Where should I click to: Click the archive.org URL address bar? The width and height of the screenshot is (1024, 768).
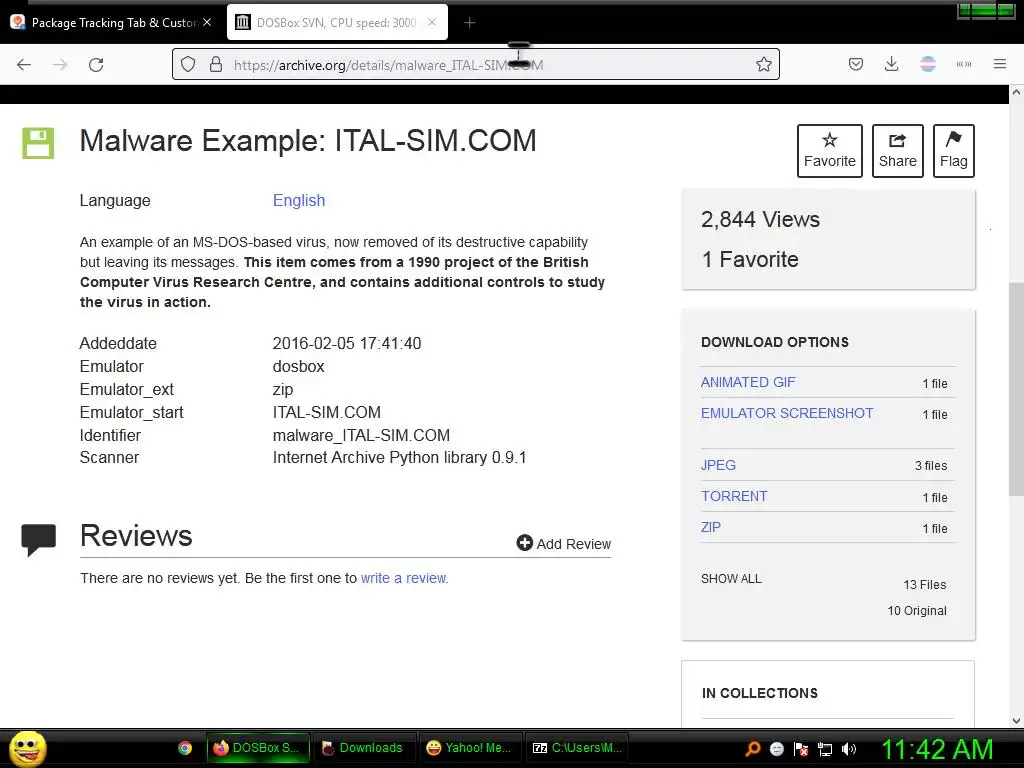[x=475, y=65]
